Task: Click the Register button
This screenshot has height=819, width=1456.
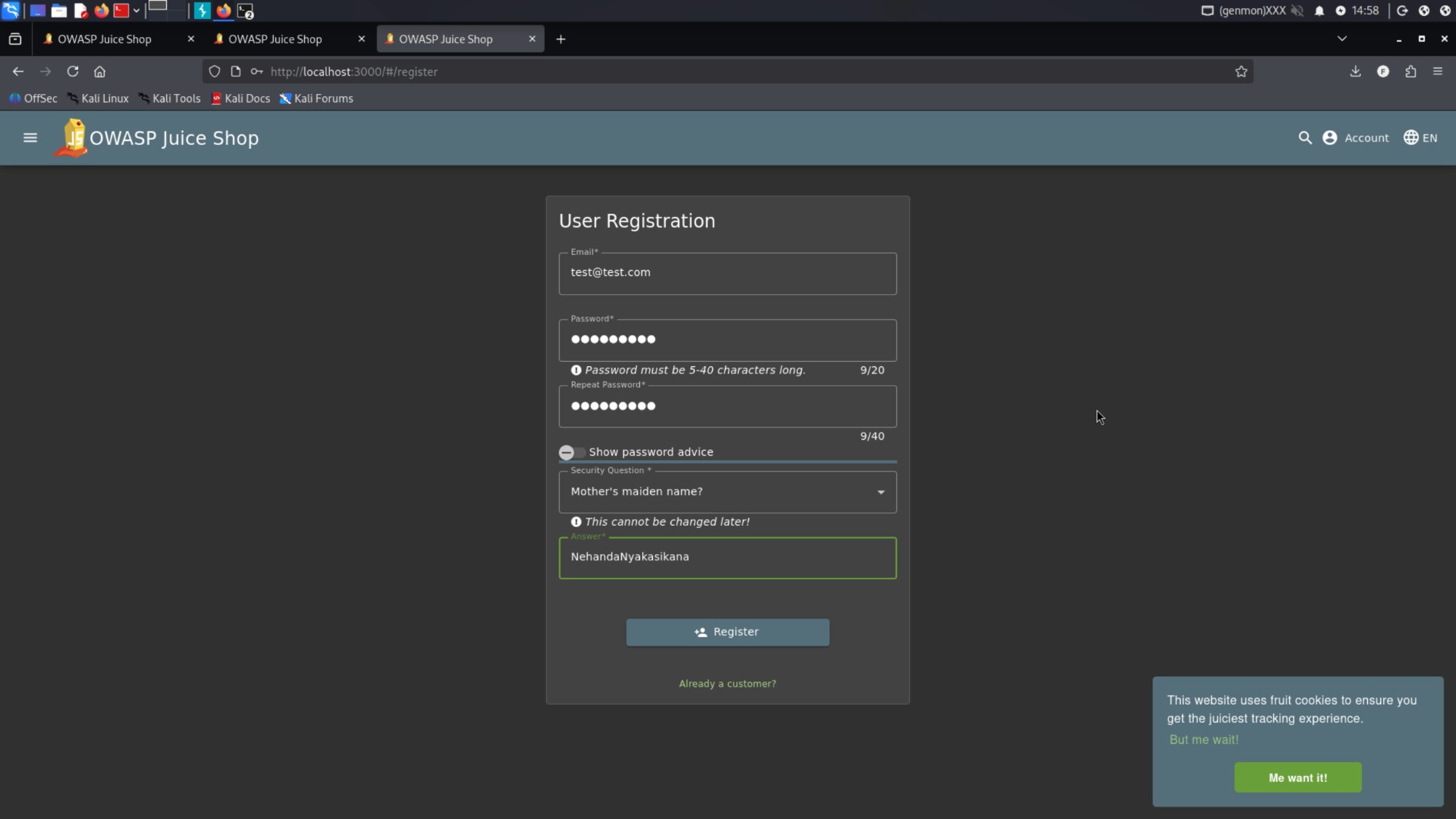Action: pos(727,632)
